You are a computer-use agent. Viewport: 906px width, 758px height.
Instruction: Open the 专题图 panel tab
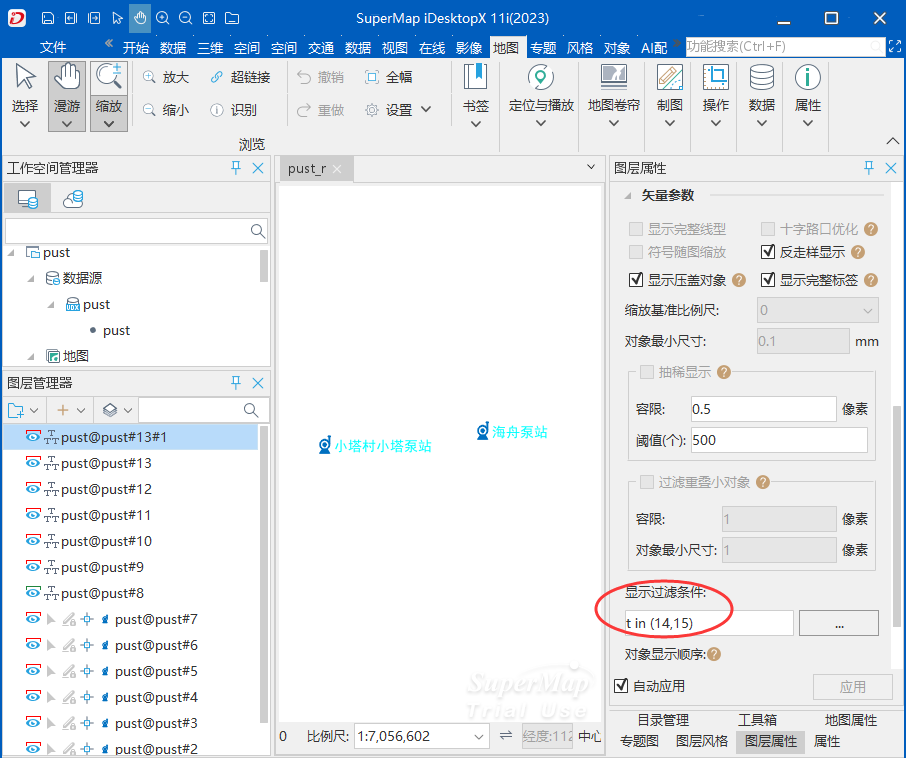pos(640,741)
